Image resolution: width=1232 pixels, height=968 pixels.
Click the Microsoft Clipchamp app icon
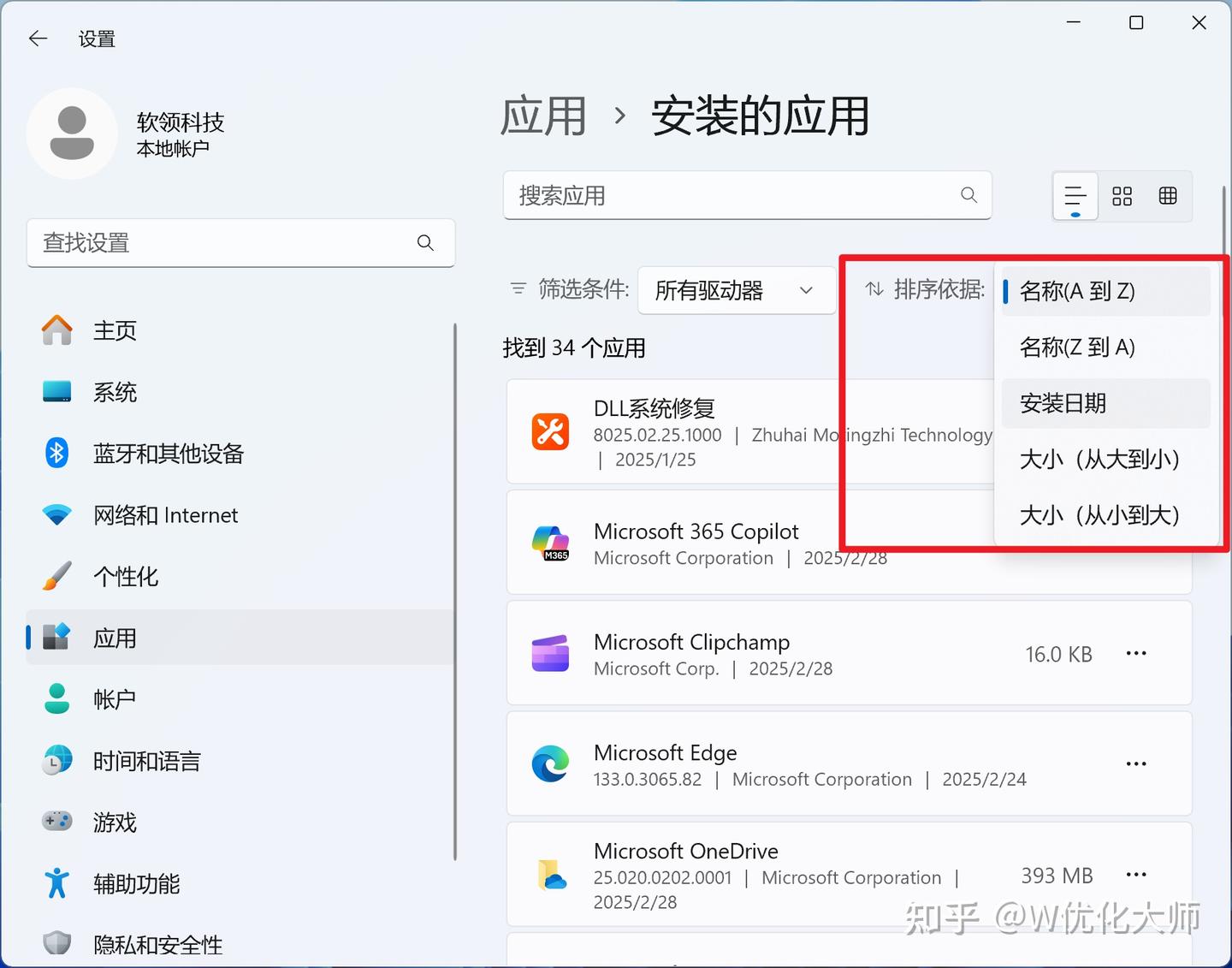click(550, 653)
